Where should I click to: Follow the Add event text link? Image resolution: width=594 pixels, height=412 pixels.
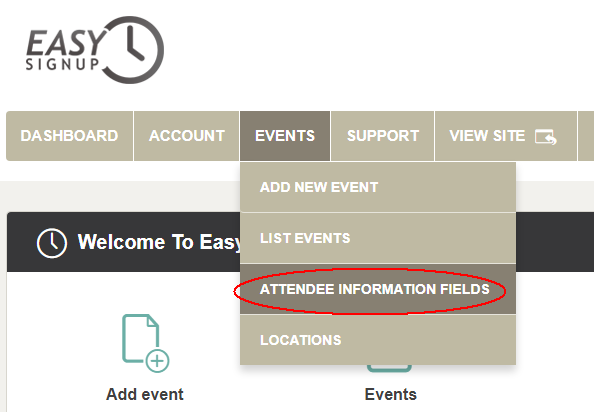tap(145, 395)
